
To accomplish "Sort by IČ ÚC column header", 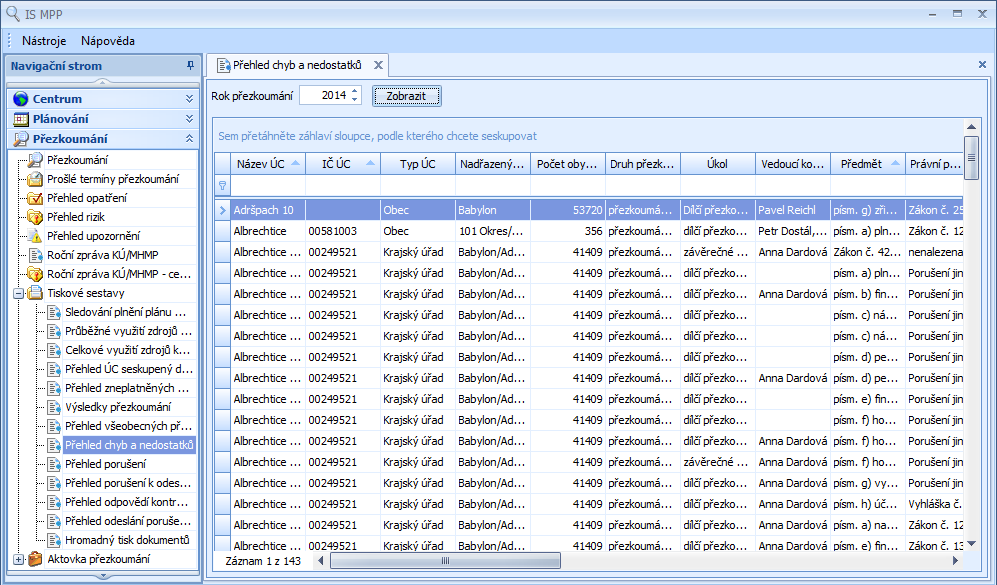I will point(343,164).
